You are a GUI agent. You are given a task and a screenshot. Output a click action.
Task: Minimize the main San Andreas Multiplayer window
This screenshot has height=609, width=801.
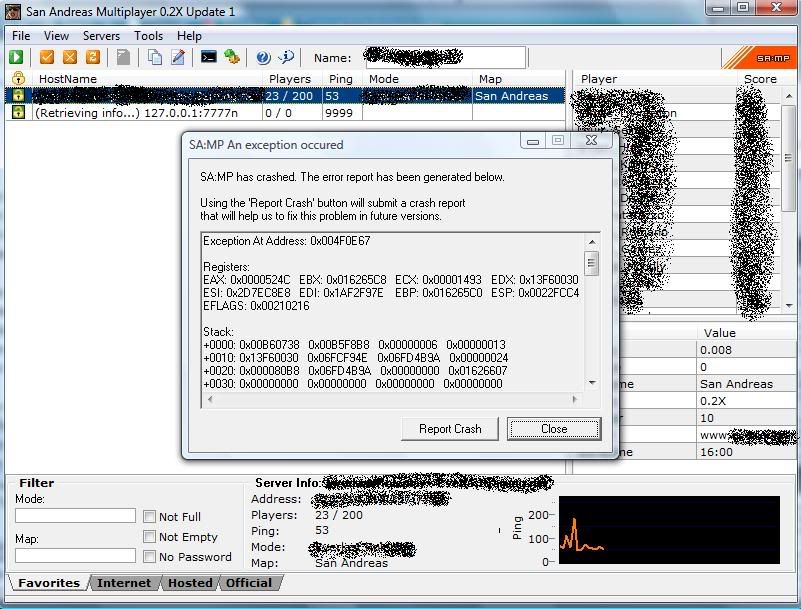pyautogui.click(x=718, y=8)
